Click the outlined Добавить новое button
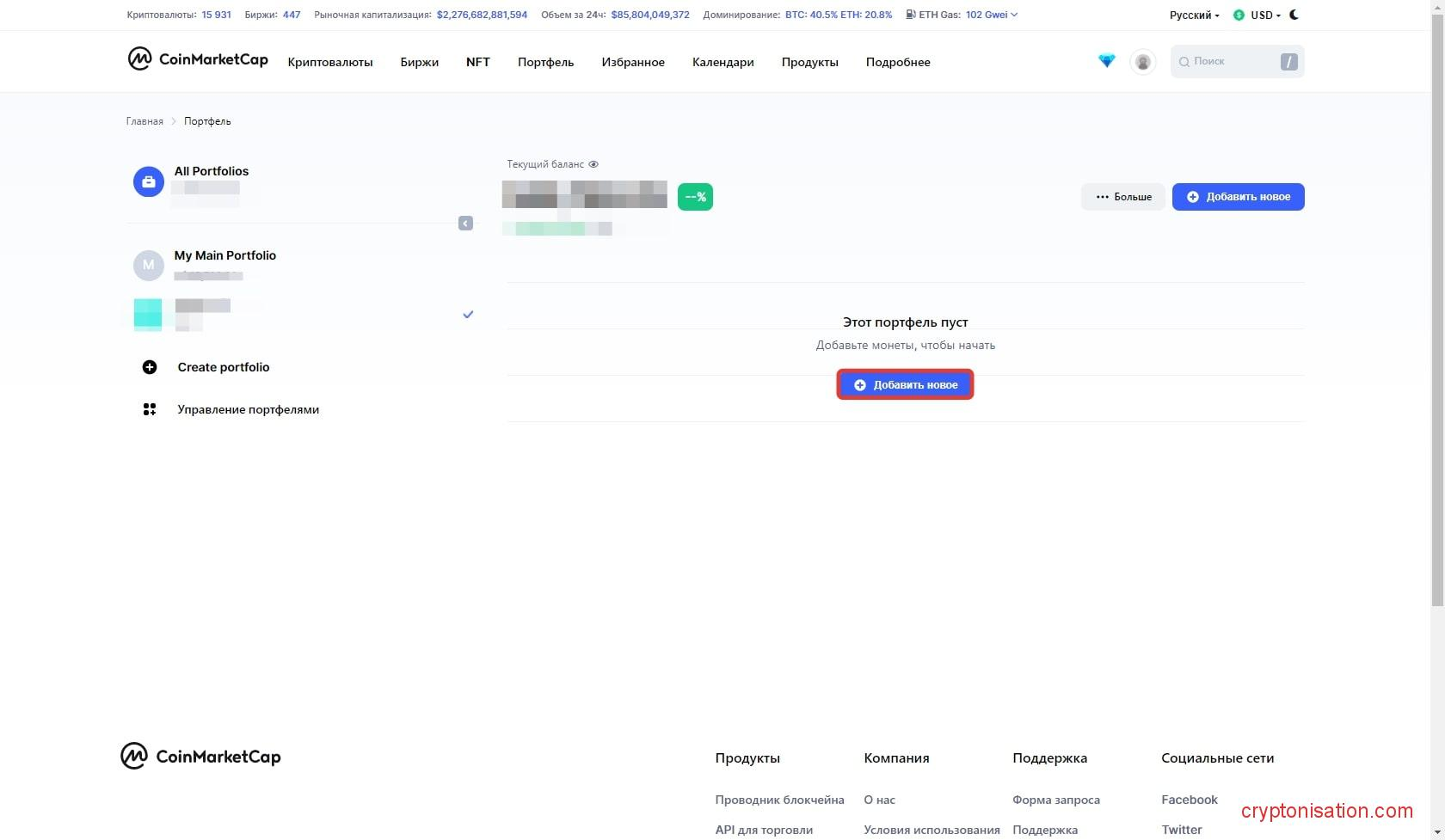This screenshot has height=840, width=1445. (x=905, y=385)
